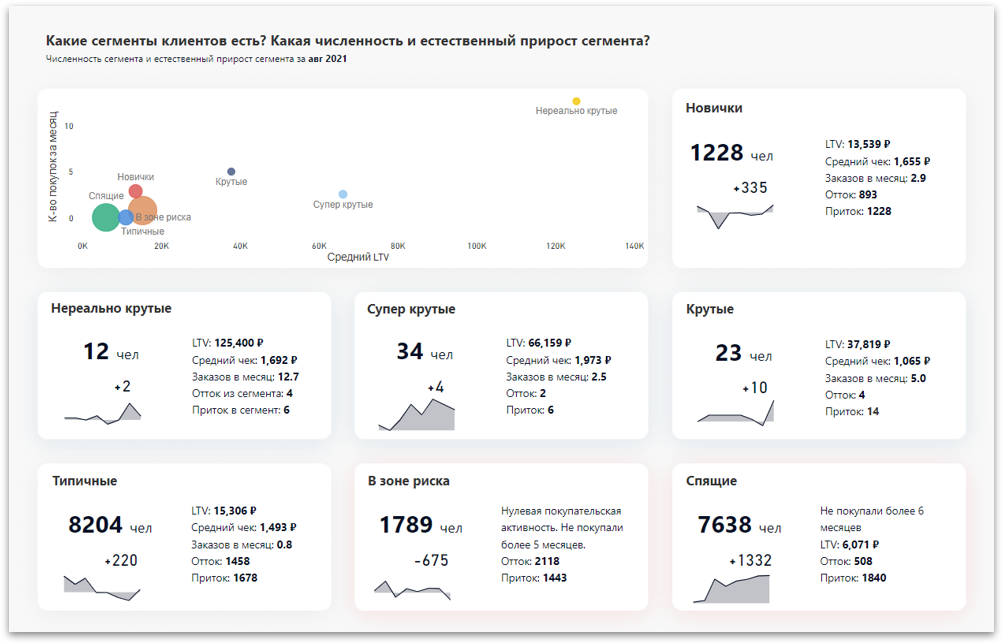Click the Спящие sparkline chart
The height and width of the screenshot is (644, 1003).
pyautogui.click(x=731, y=589)
